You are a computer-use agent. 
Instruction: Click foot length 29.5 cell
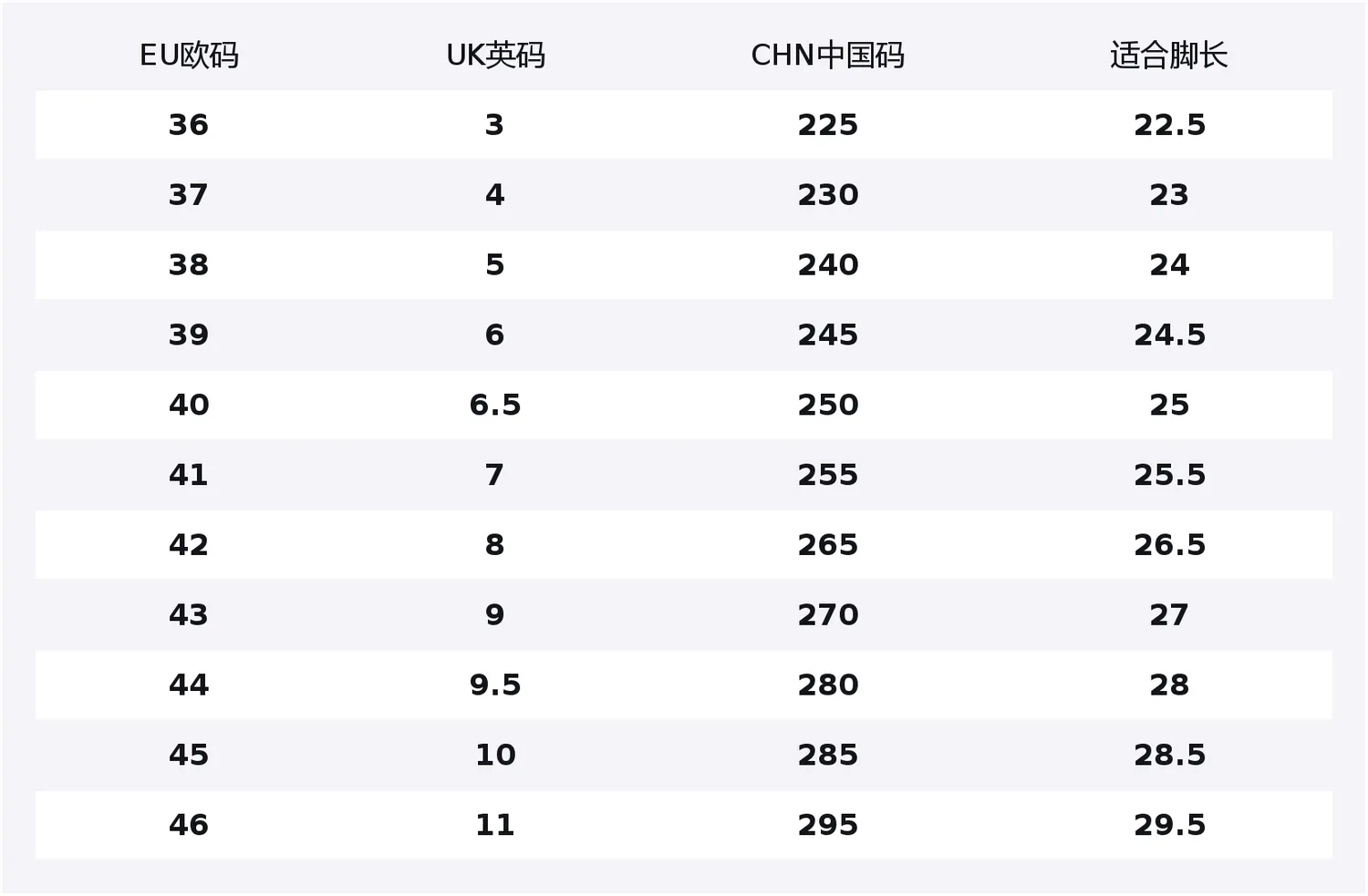coord(1169,825)
